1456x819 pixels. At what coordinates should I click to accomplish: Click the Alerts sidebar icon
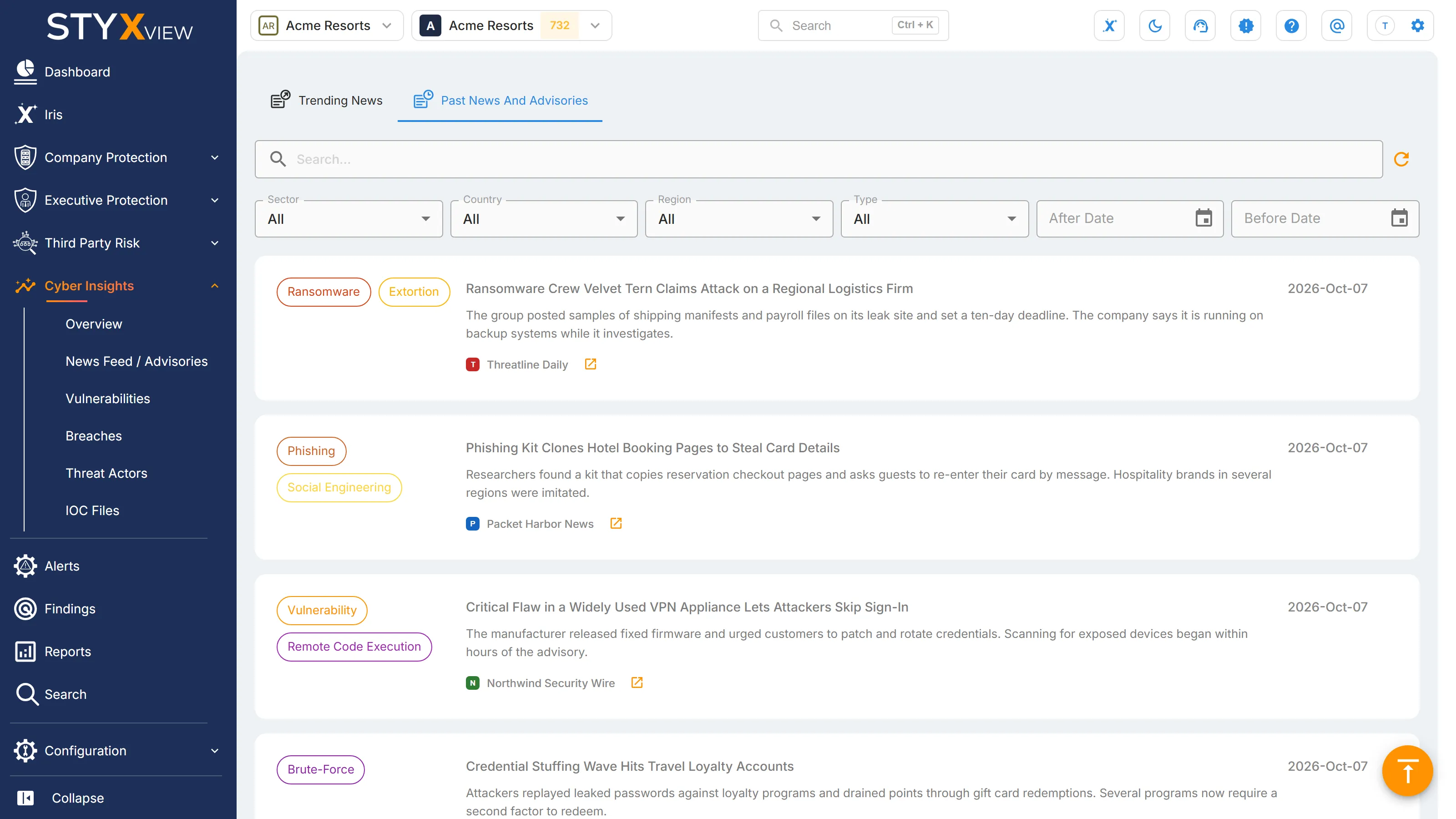pos(25,566)
